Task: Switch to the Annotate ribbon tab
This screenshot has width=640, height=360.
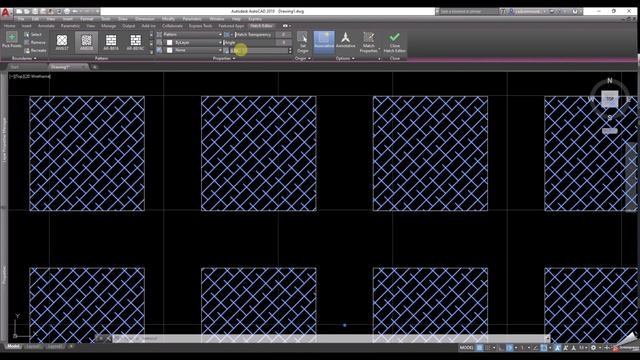Action: [x=46, y=26]
